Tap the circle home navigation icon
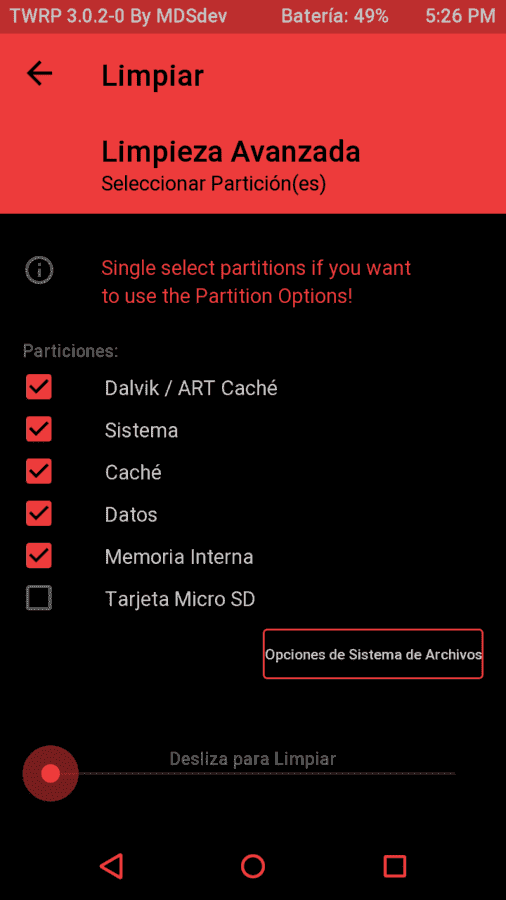The width and height of the screenshot is (506, 900). (x=253, y=866)
